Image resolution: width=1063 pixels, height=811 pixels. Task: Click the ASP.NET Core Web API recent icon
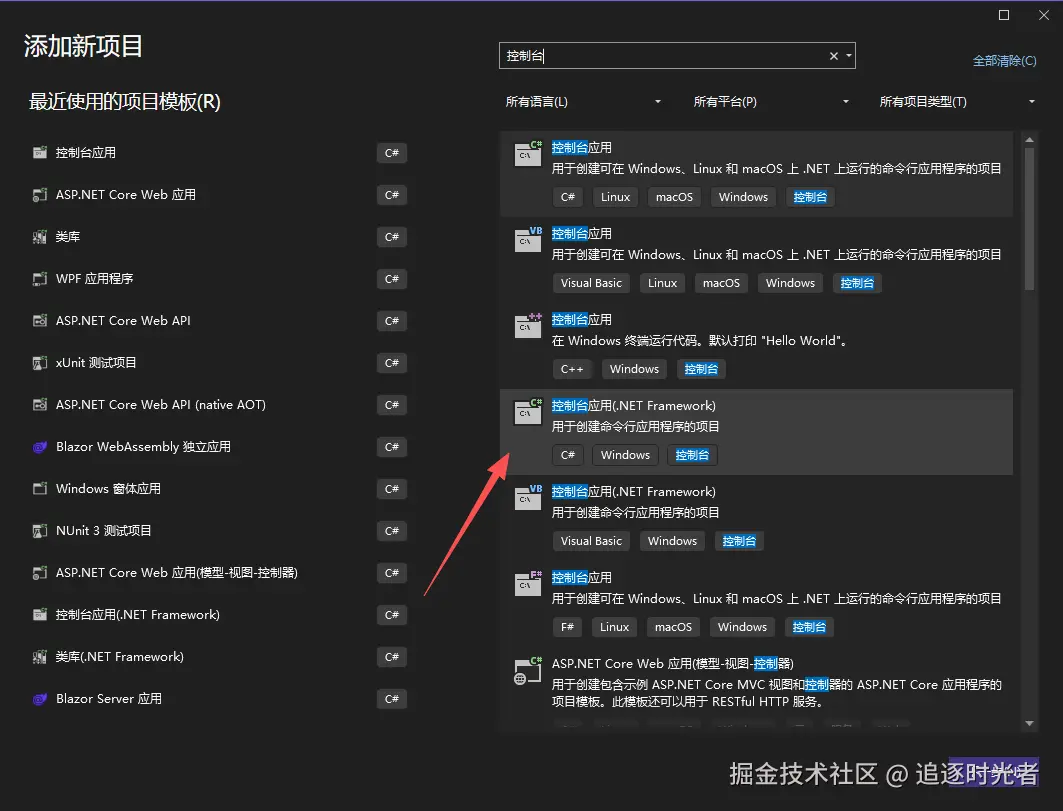point(40,321)
